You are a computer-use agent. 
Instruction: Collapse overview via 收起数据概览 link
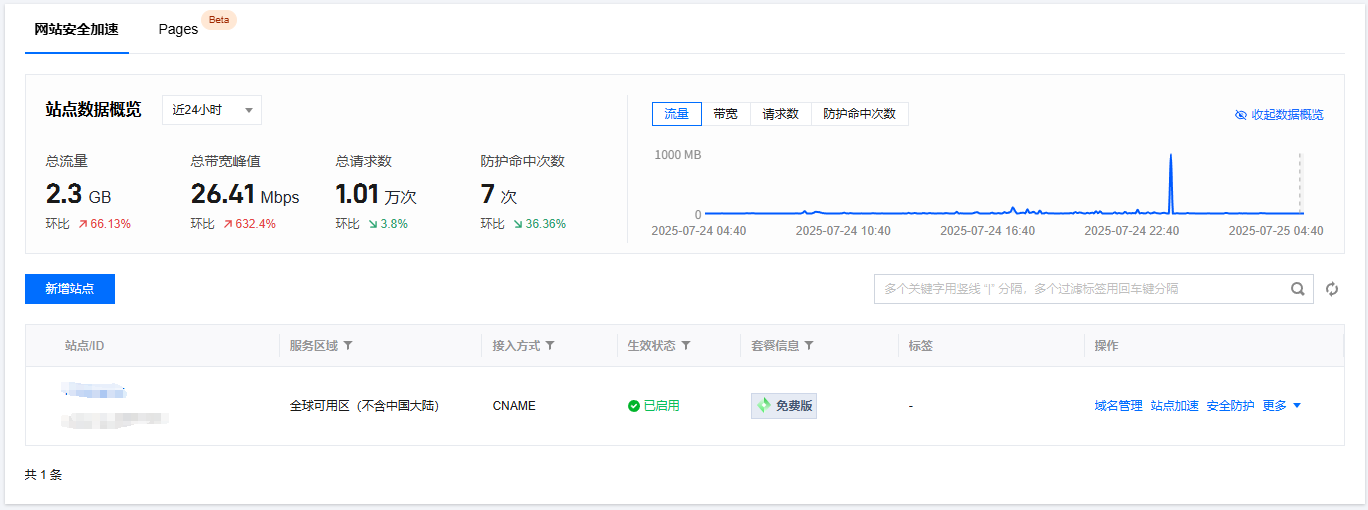click(x=1279, y=115)
